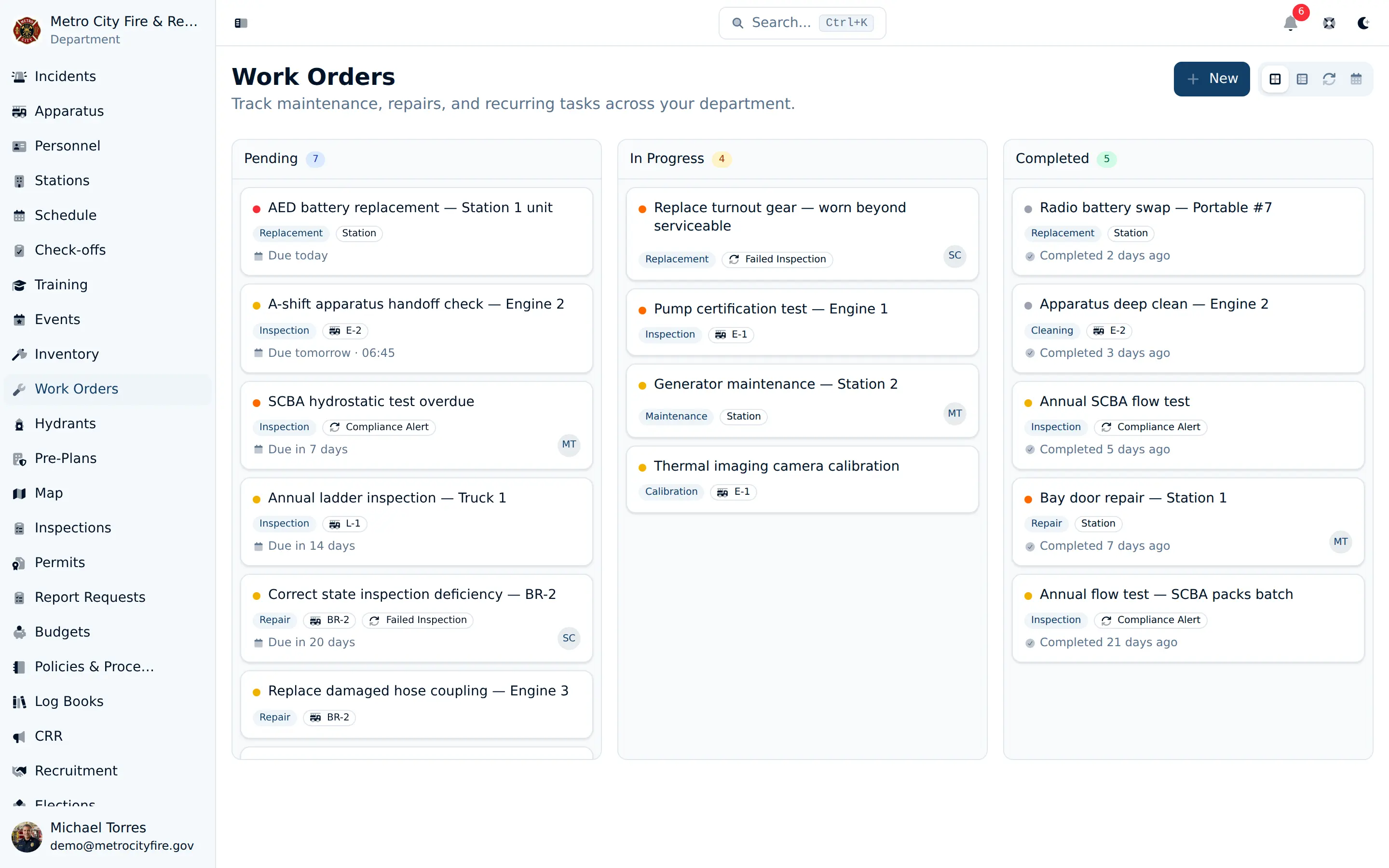1389x868 pixels.
Task: Open the notifications bell
Action: tap(1290, 23)
